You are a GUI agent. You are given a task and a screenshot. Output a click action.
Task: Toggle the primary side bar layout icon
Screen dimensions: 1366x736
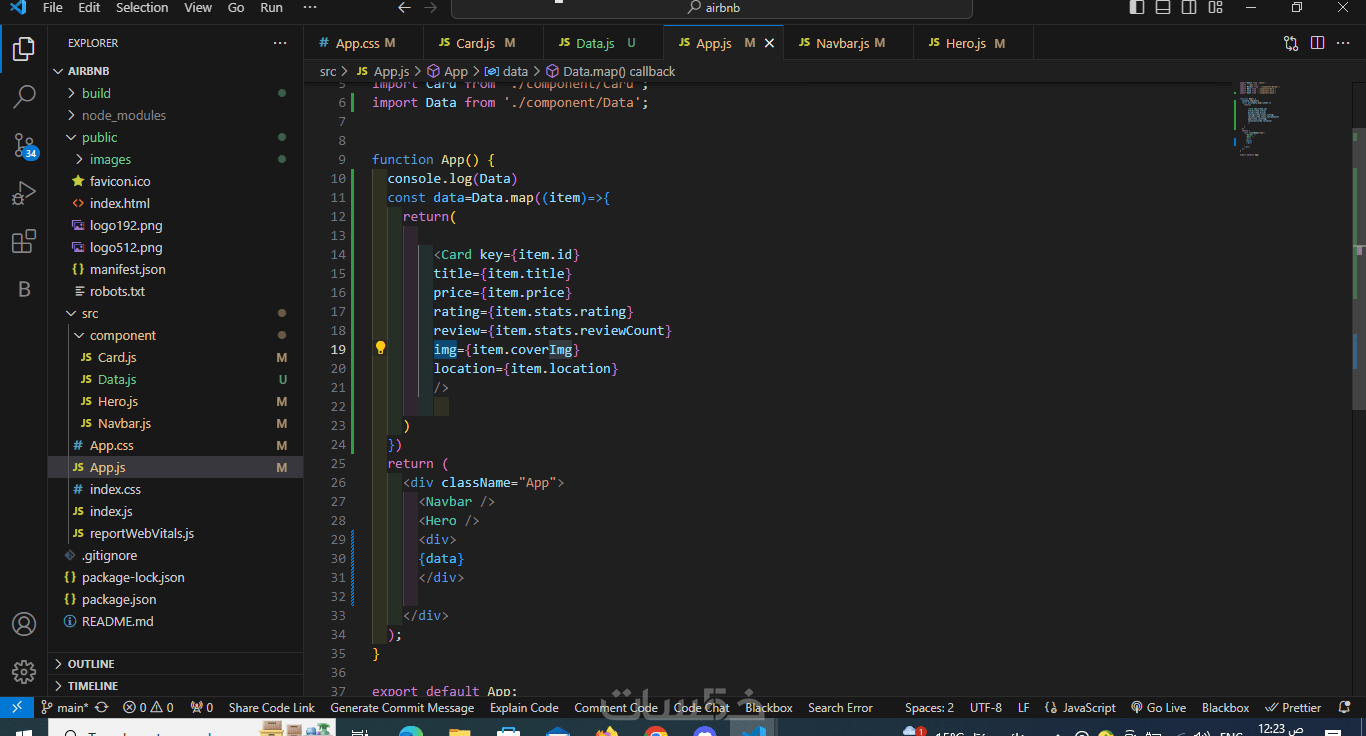point(1137,8)
